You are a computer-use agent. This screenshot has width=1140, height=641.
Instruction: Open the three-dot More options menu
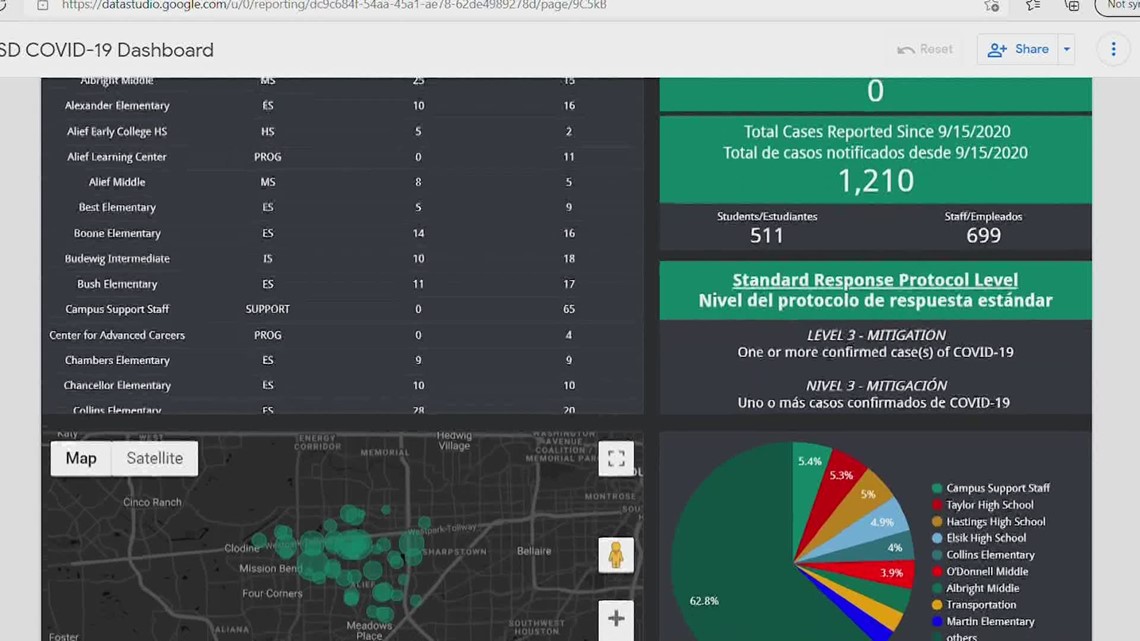pyautogui.click(x=1113, y=48)
